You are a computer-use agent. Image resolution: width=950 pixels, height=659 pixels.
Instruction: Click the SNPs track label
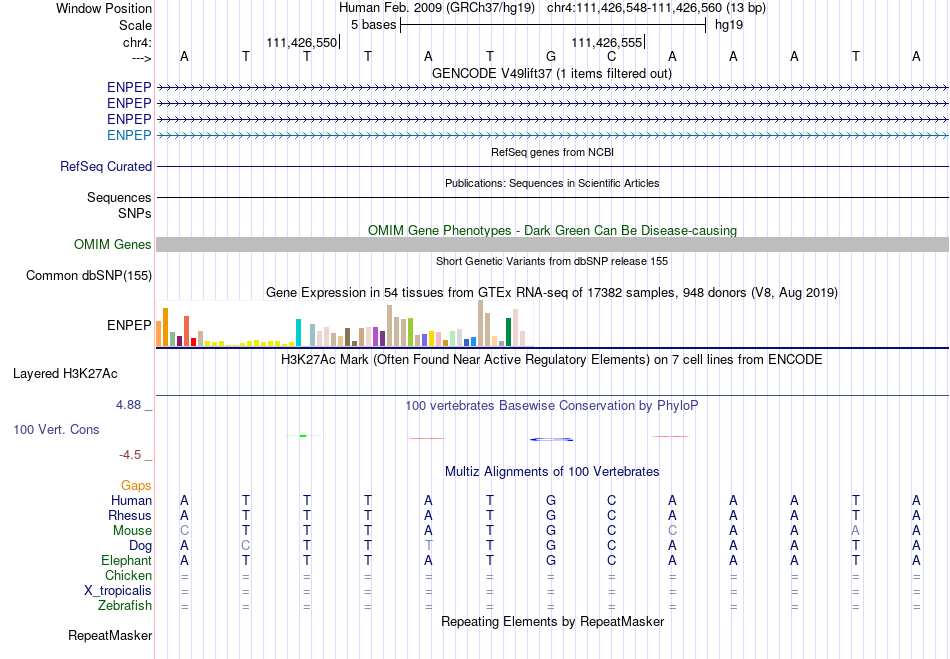click(135, 213)
